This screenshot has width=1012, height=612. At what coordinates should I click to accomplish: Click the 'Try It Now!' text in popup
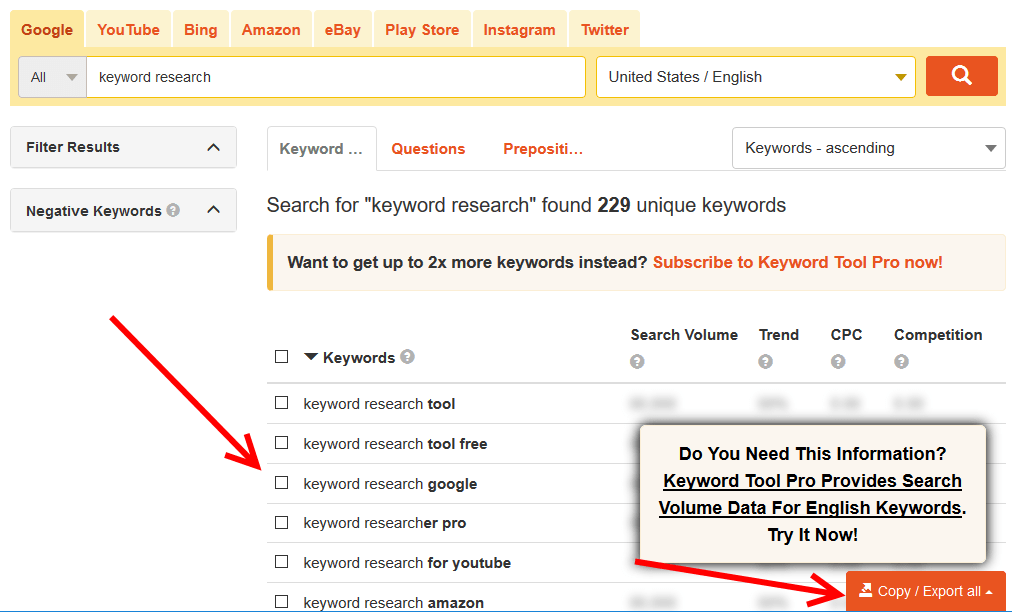[x=813, y=535]
